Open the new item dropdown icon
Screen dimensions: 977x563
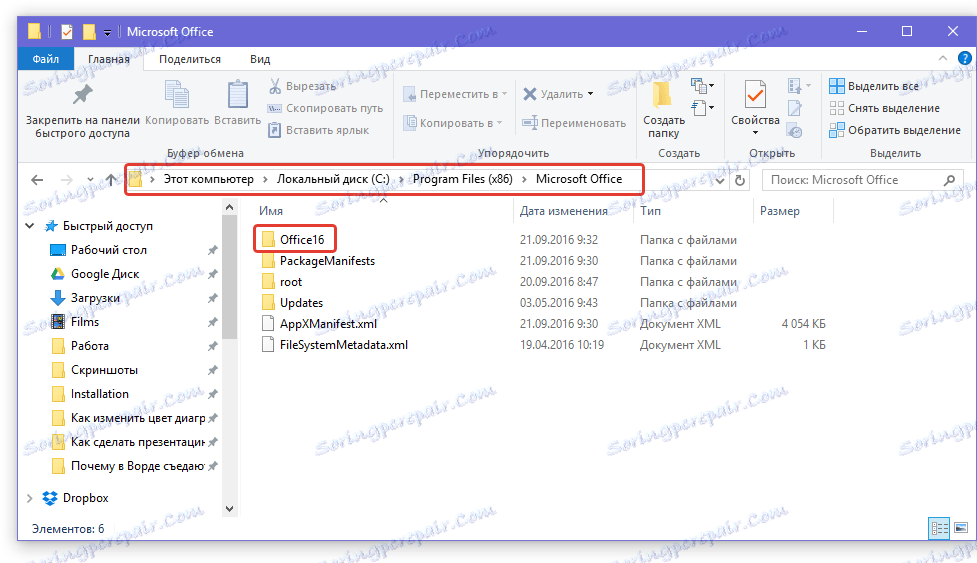point(702,85)
